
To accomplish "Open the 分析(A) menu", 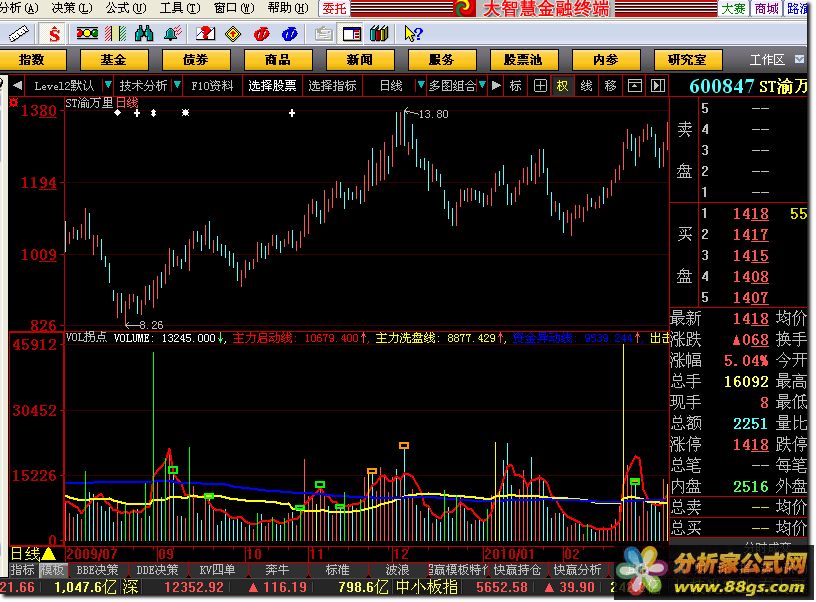I will pyautogui.click(x=19, y=8).
